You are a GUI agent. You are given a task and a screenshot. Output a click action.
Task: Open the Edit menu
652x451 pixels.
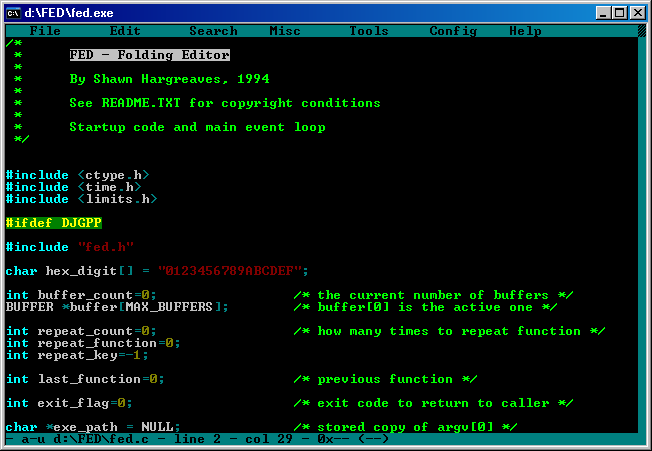click(125, 31)
